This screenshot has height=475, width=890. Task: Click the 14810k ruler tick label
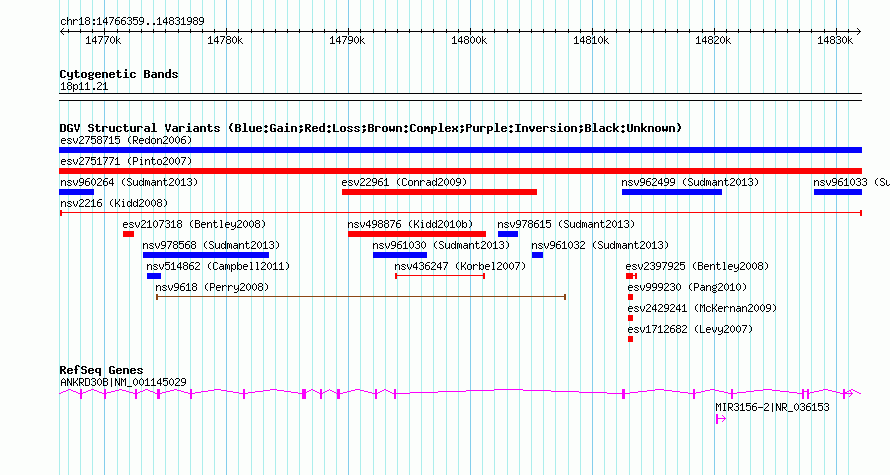click(591, 41)
